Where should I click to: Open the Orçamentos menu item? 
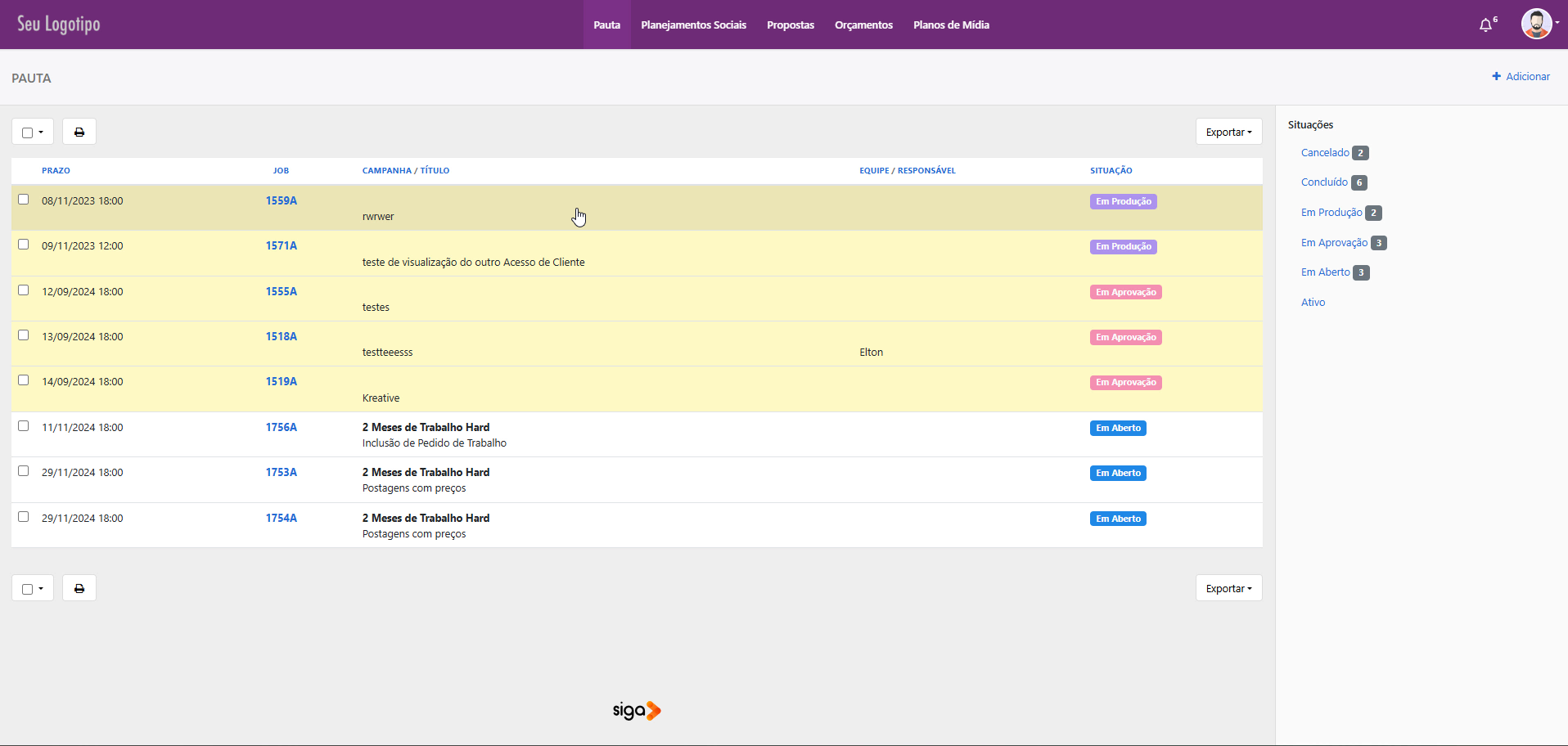tap(863, 25)
